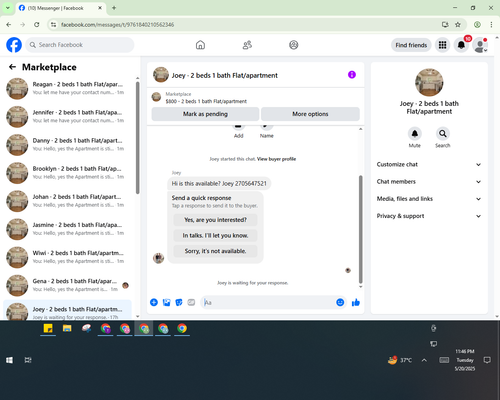Open Task View on the taskbar

pos(28,360)
